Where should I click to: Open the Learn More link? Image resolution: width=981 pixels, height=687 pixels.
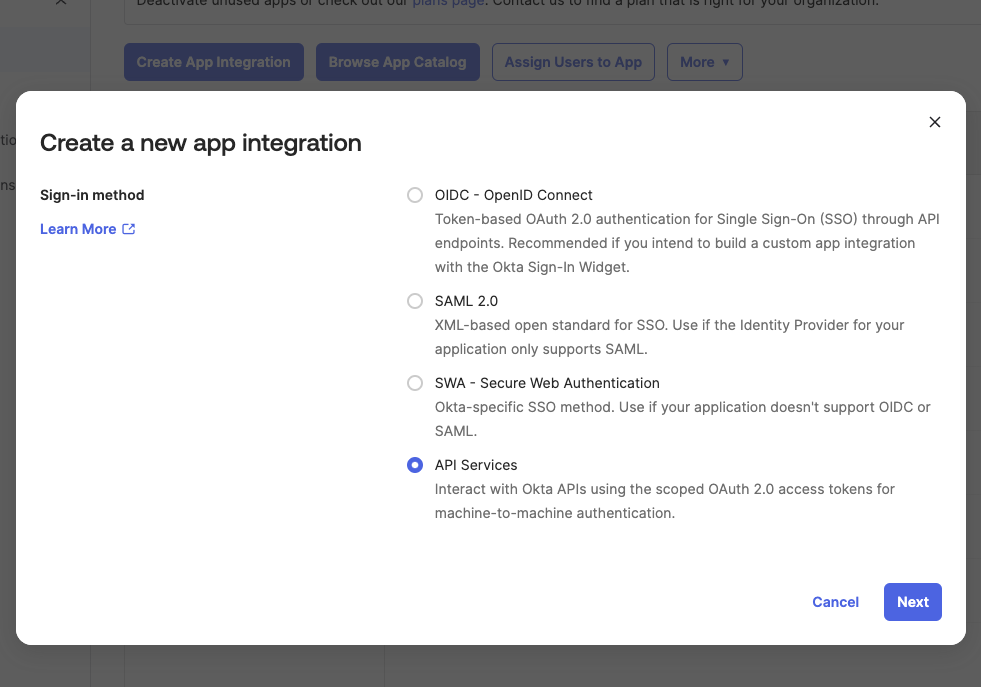click(78, 228)
